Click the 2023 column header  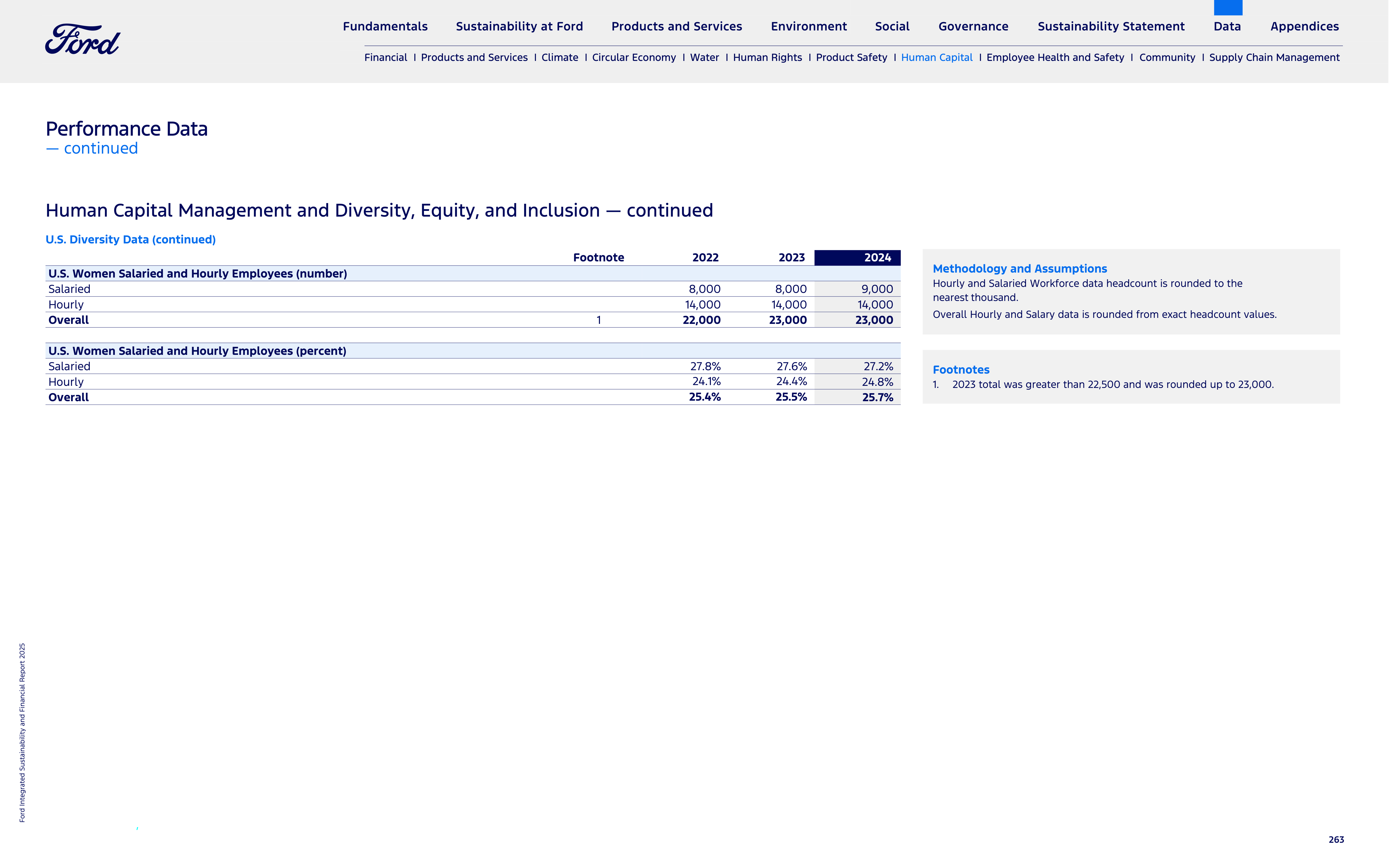[x=791, y=258]
